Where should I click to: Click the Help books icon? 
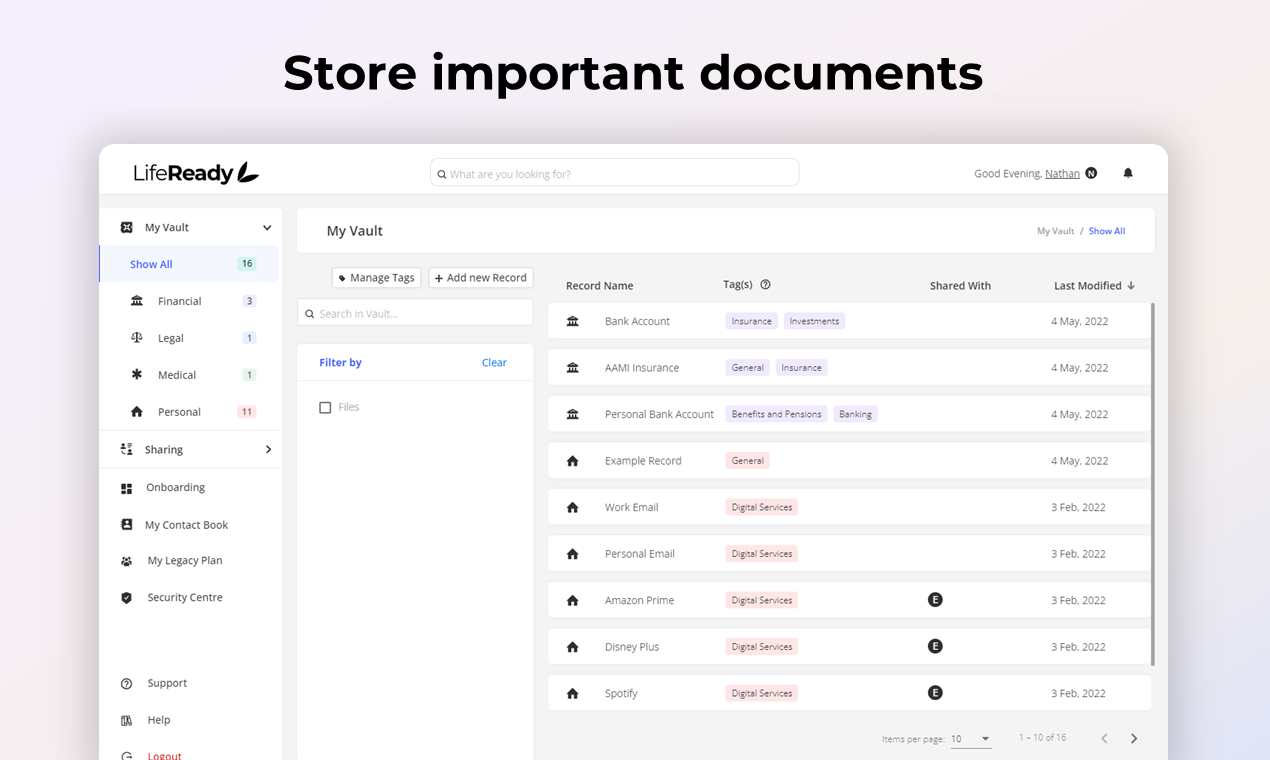tap(127, 720)
